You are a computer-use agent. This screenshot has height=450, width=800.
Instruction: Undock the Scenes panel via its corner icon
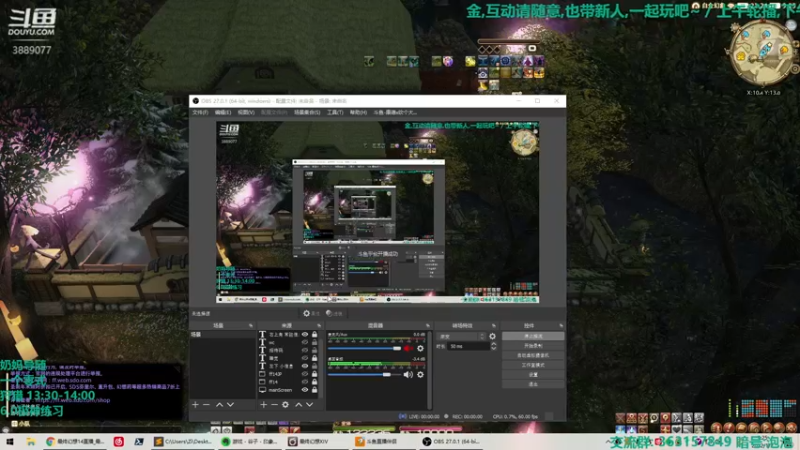coord(251,326)
